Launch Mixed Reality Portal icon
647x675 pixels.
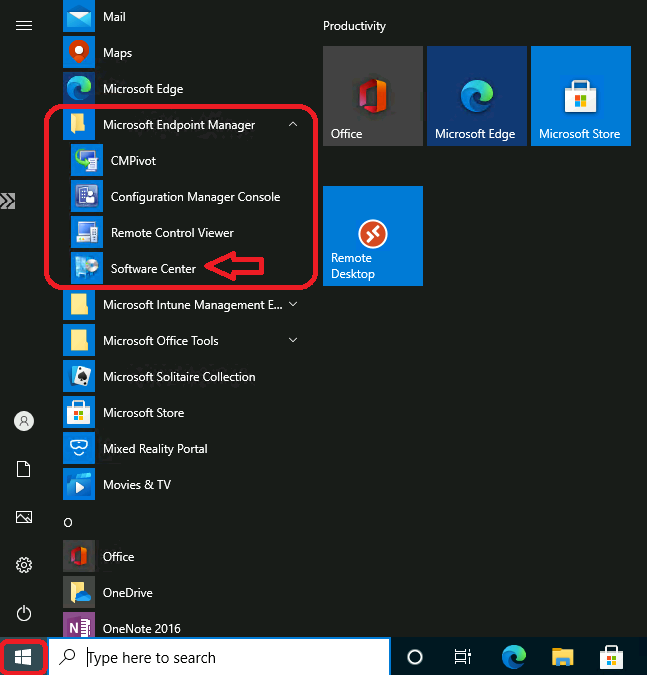click(x=79, y=448)
